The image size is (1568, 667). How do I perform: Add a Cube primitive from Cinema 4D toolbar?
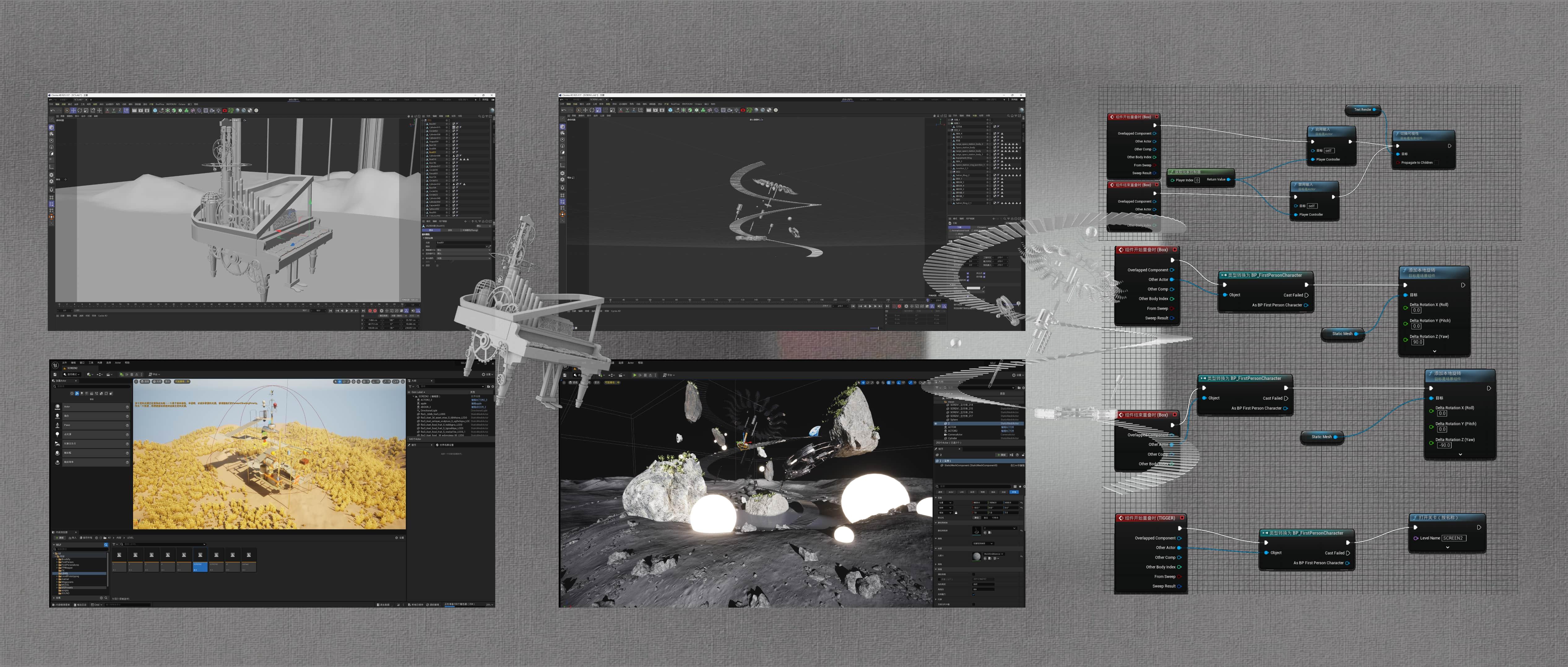(155, 111)
